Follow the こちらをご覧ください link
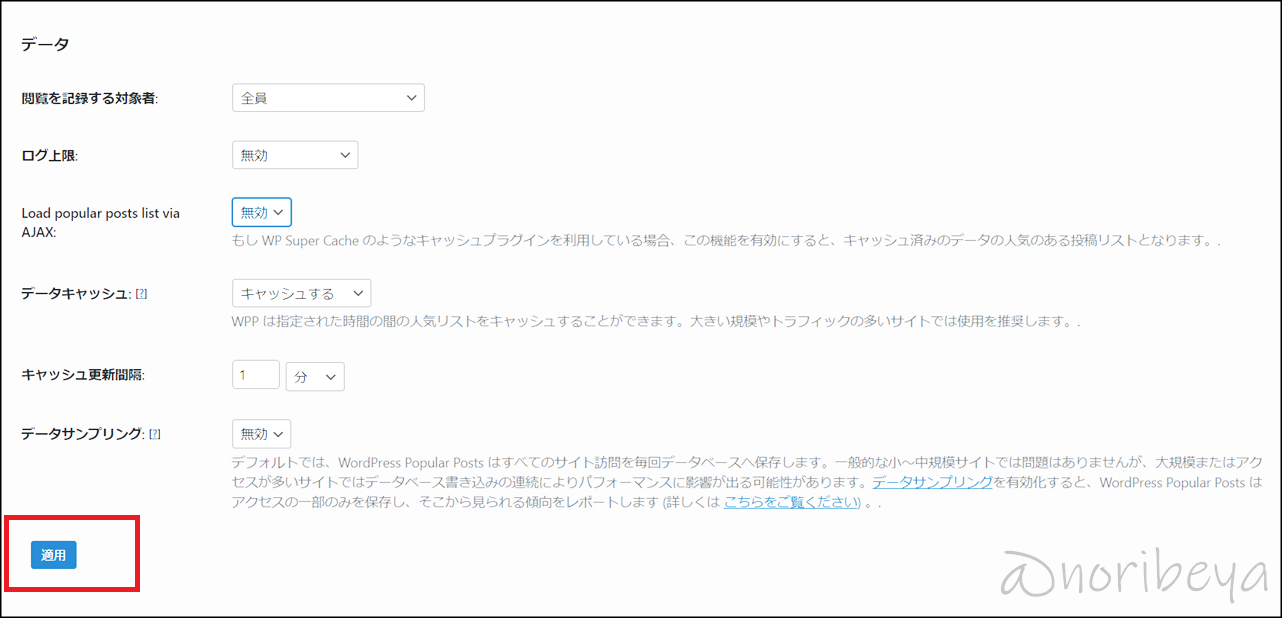 790,502
